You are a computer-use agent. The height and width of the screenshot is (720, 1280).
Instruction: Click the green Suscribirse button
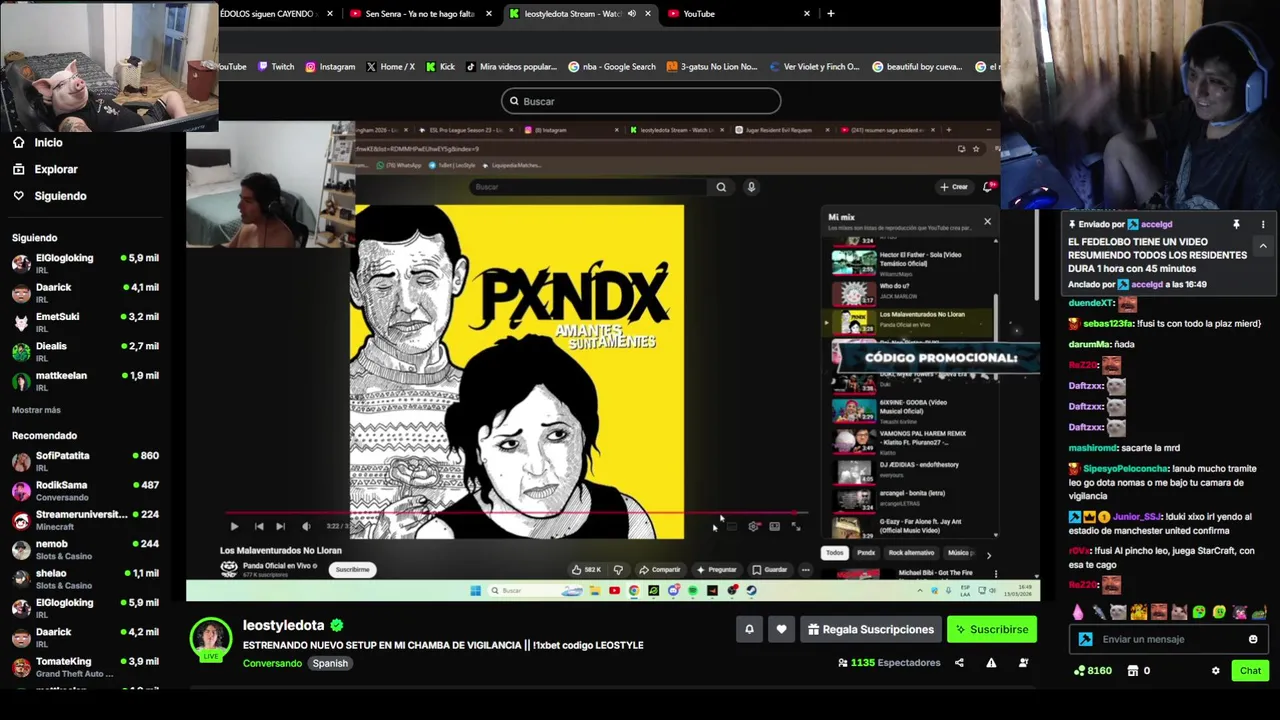point(991,629)
